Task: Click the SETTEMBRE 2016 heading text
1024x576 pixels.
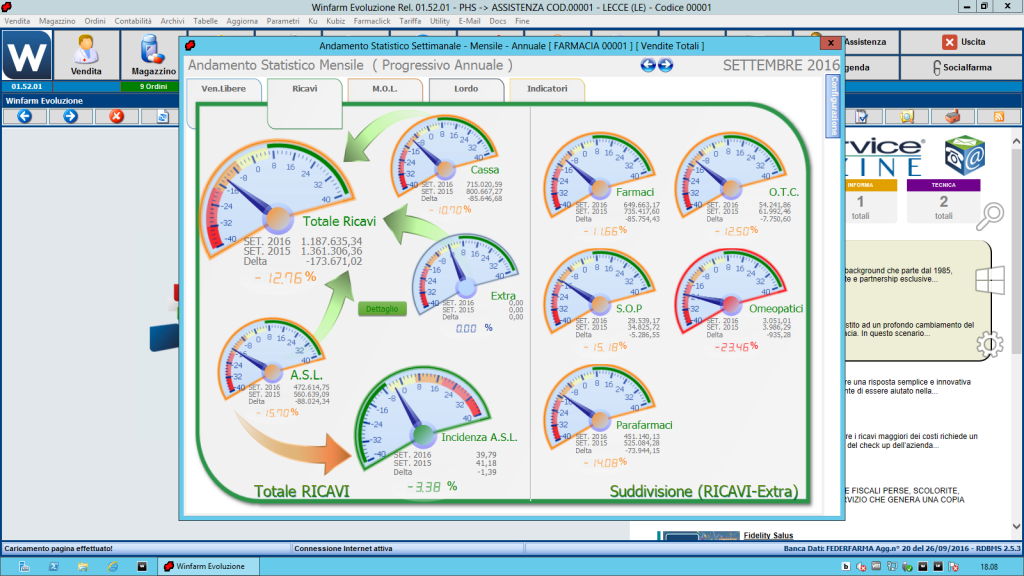Action: (781, 65)
